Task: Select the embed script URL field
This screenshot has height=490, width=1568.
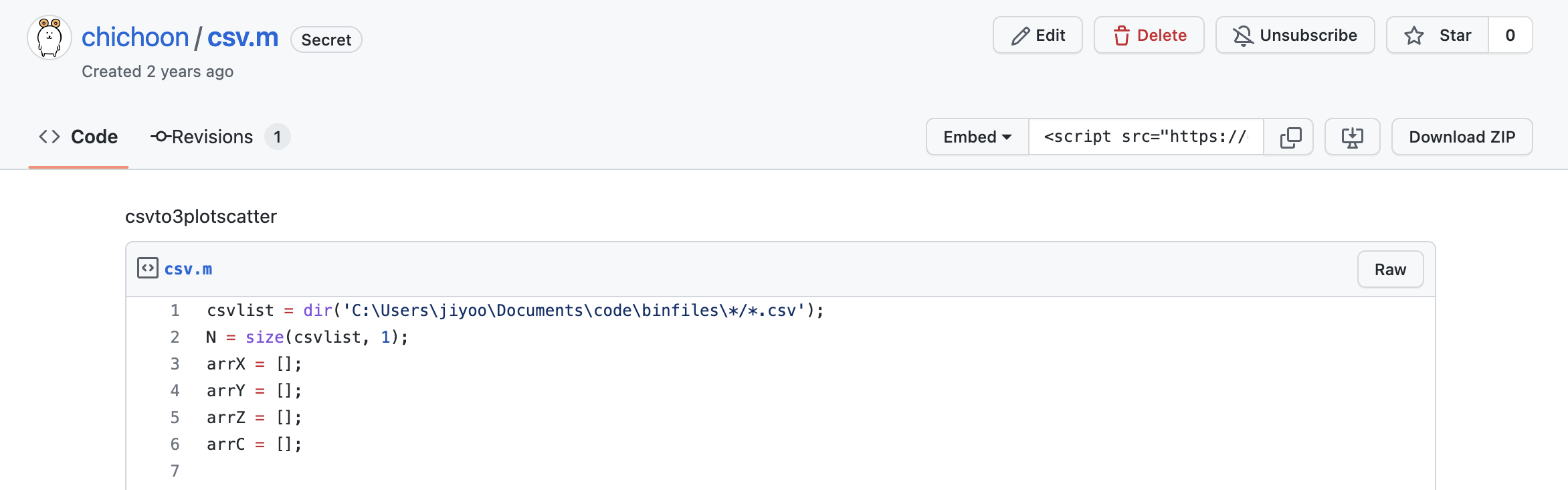Action: pos(1146,137)
